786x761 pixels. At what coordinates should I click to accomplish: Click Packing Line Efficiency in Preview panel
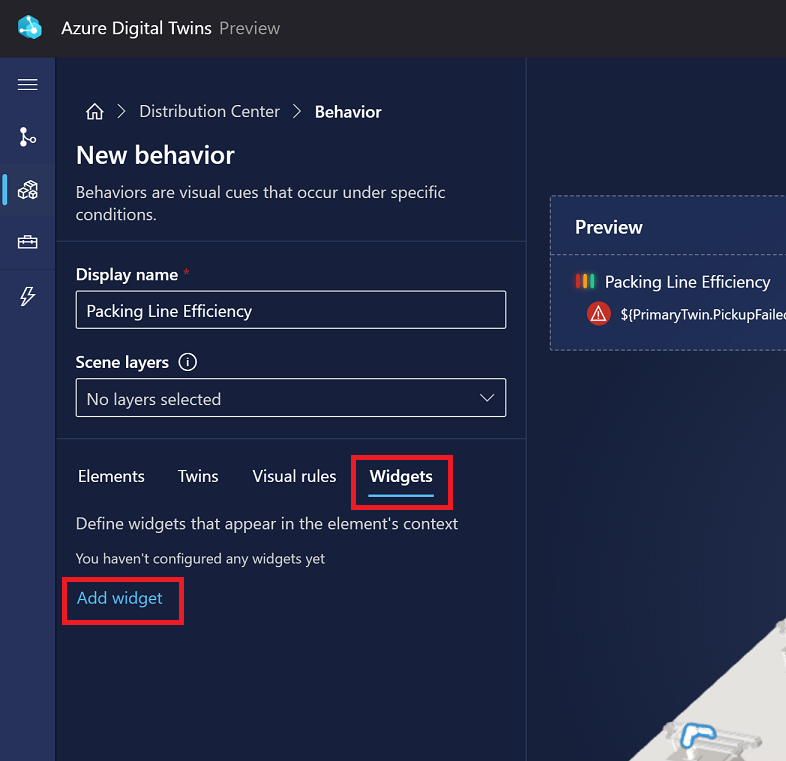pyautogui.click(x=687, y=282)
